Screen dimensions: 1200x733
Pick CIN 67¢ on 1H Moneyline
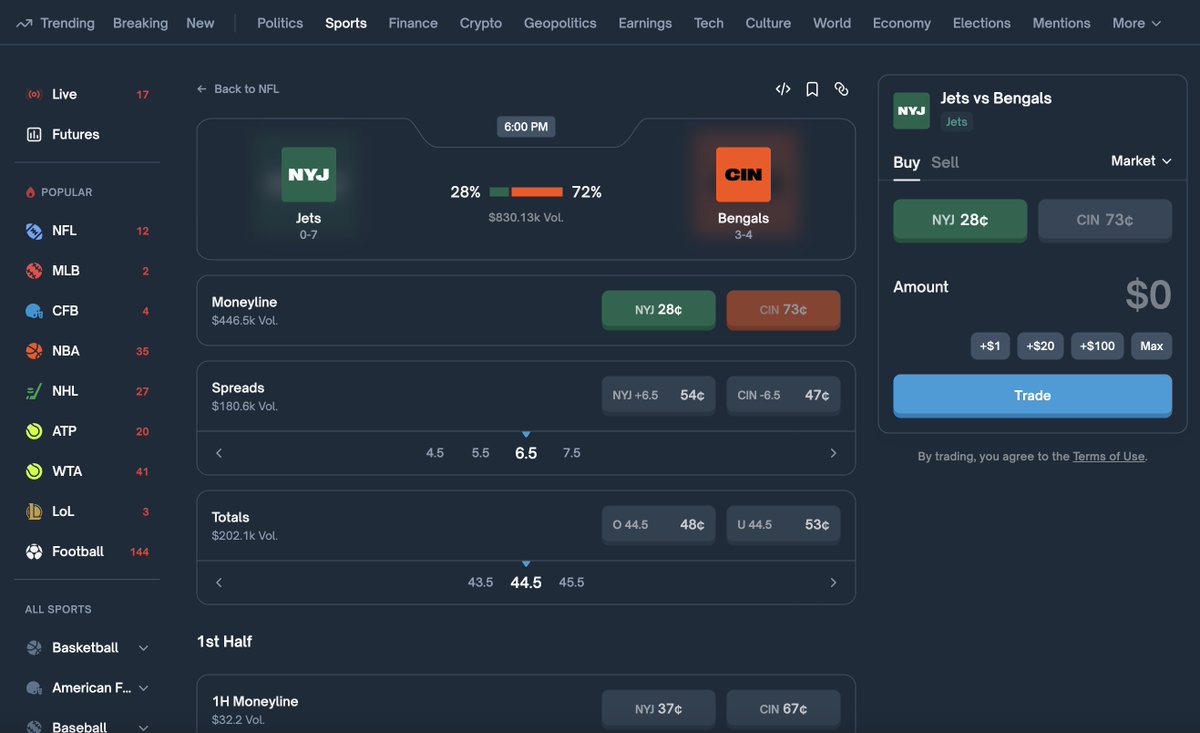click(783, 709)
